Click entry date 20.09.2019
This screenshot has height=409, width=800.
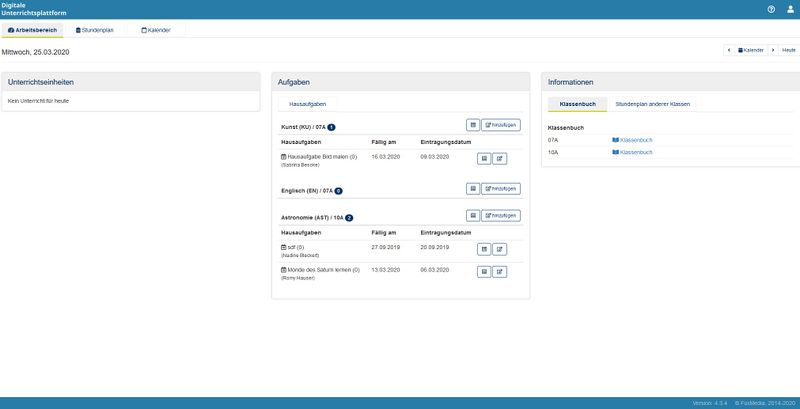coord(435,247)
